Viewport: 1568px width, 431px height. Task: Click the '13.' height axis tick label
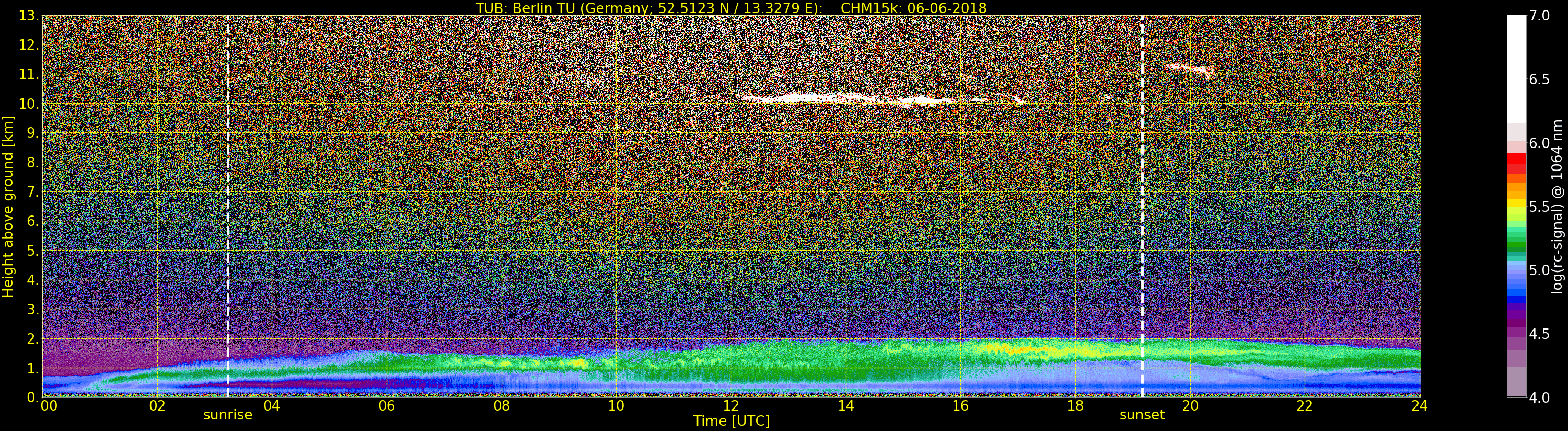(x=29, y=16)
